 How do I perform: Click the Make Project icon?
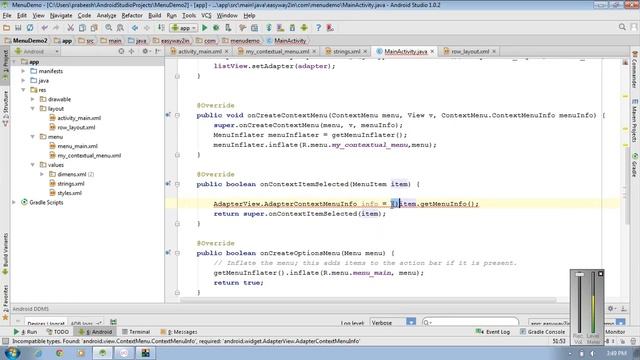tap(161, 28)
